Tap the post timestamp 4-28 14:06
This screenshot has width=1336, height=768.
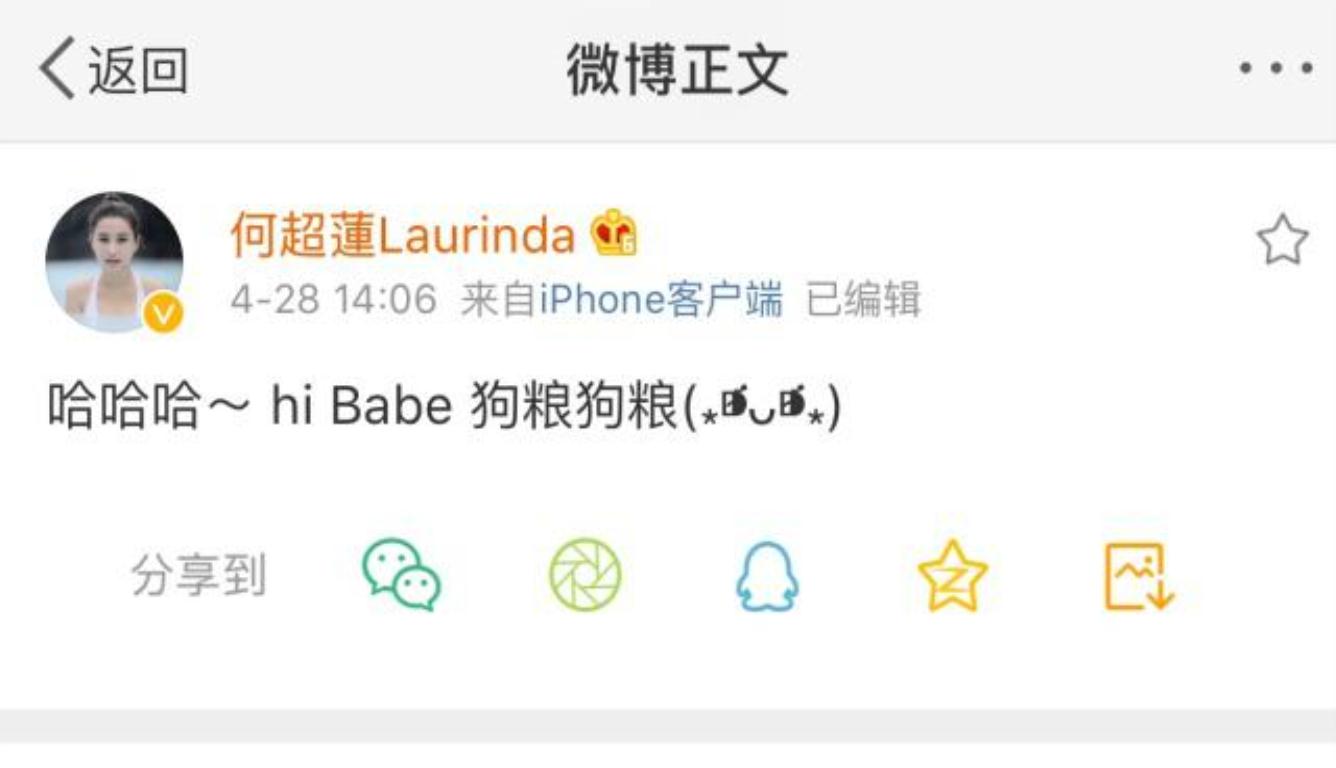334,300
